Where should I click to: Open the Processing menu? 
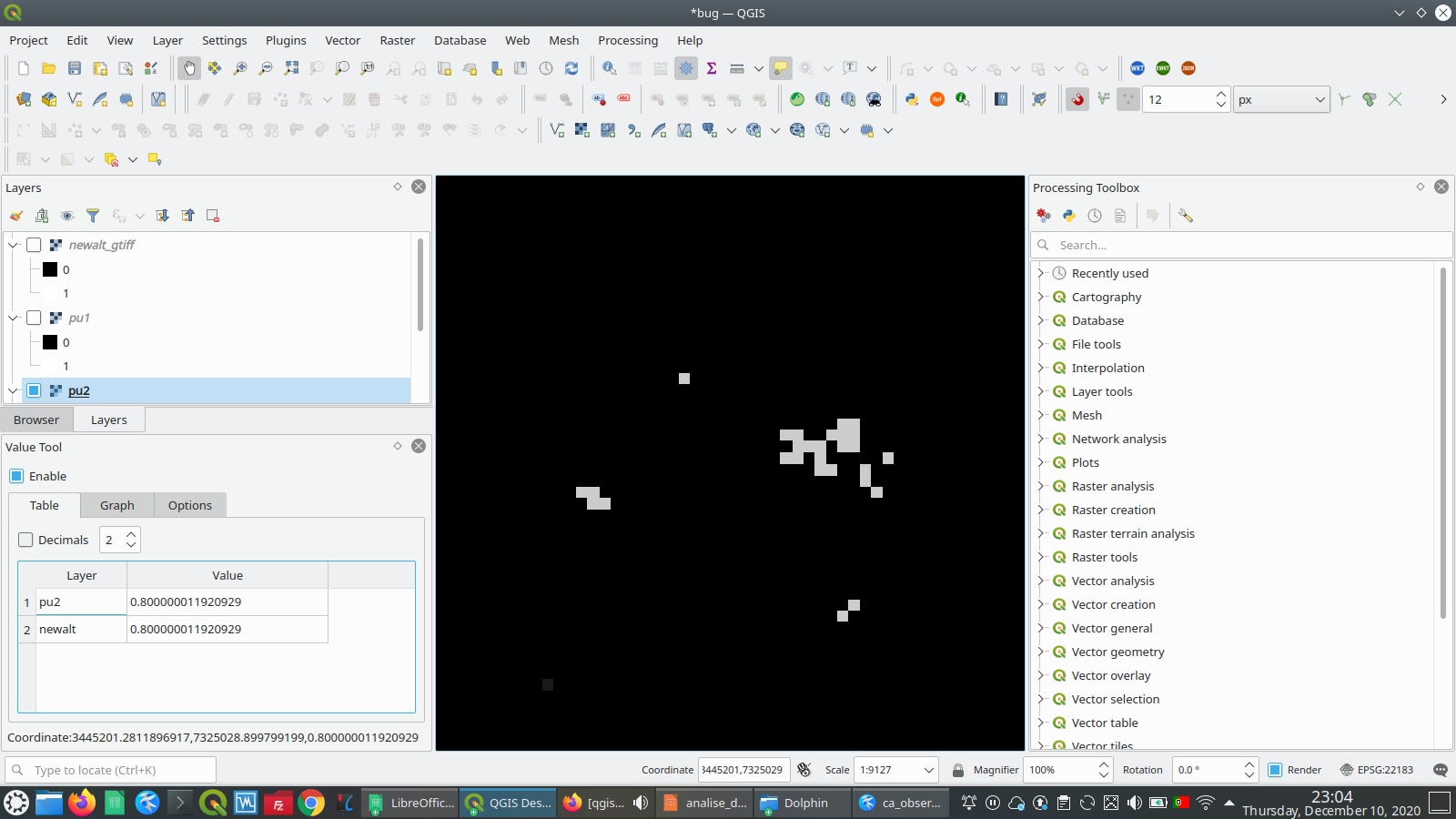628,40
